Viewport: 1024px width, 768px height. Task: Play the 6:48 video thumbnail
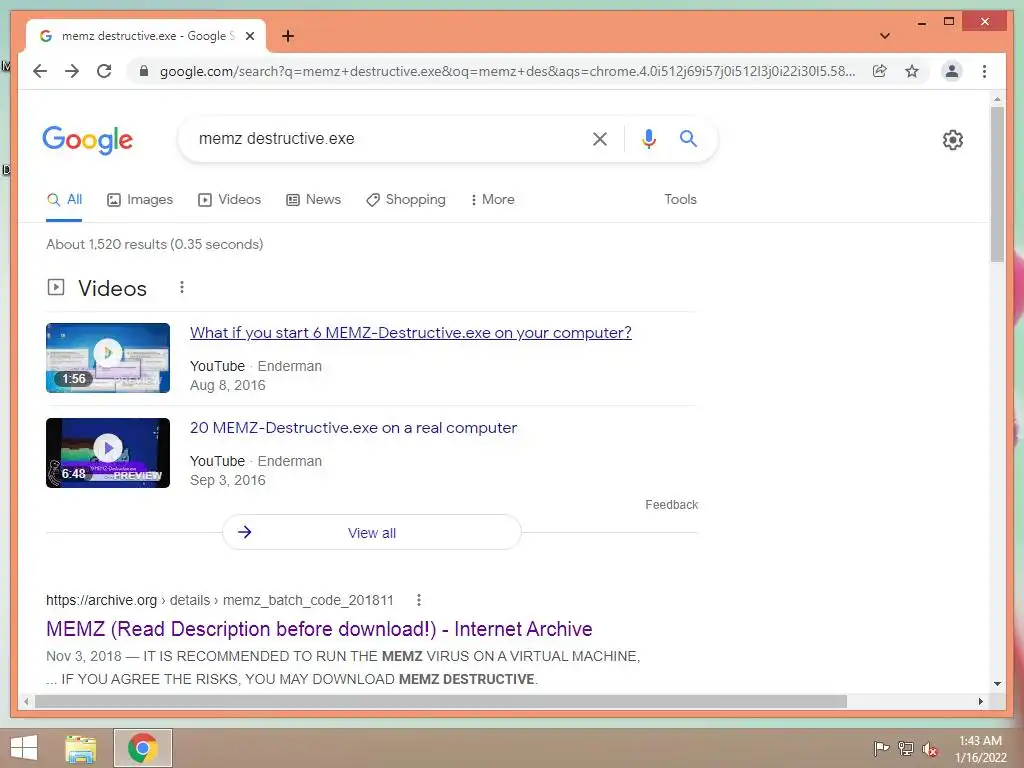coord(108,453)
